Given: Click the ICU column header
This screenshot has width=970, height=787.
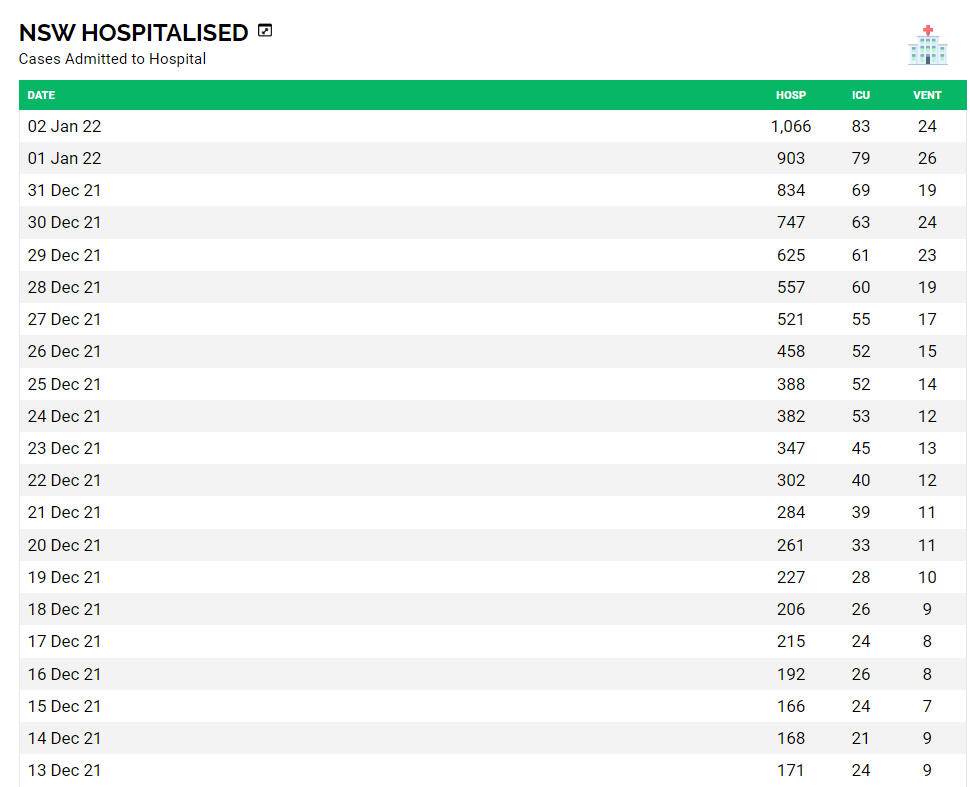Looking at the screenshot, I should click(861, 95).
